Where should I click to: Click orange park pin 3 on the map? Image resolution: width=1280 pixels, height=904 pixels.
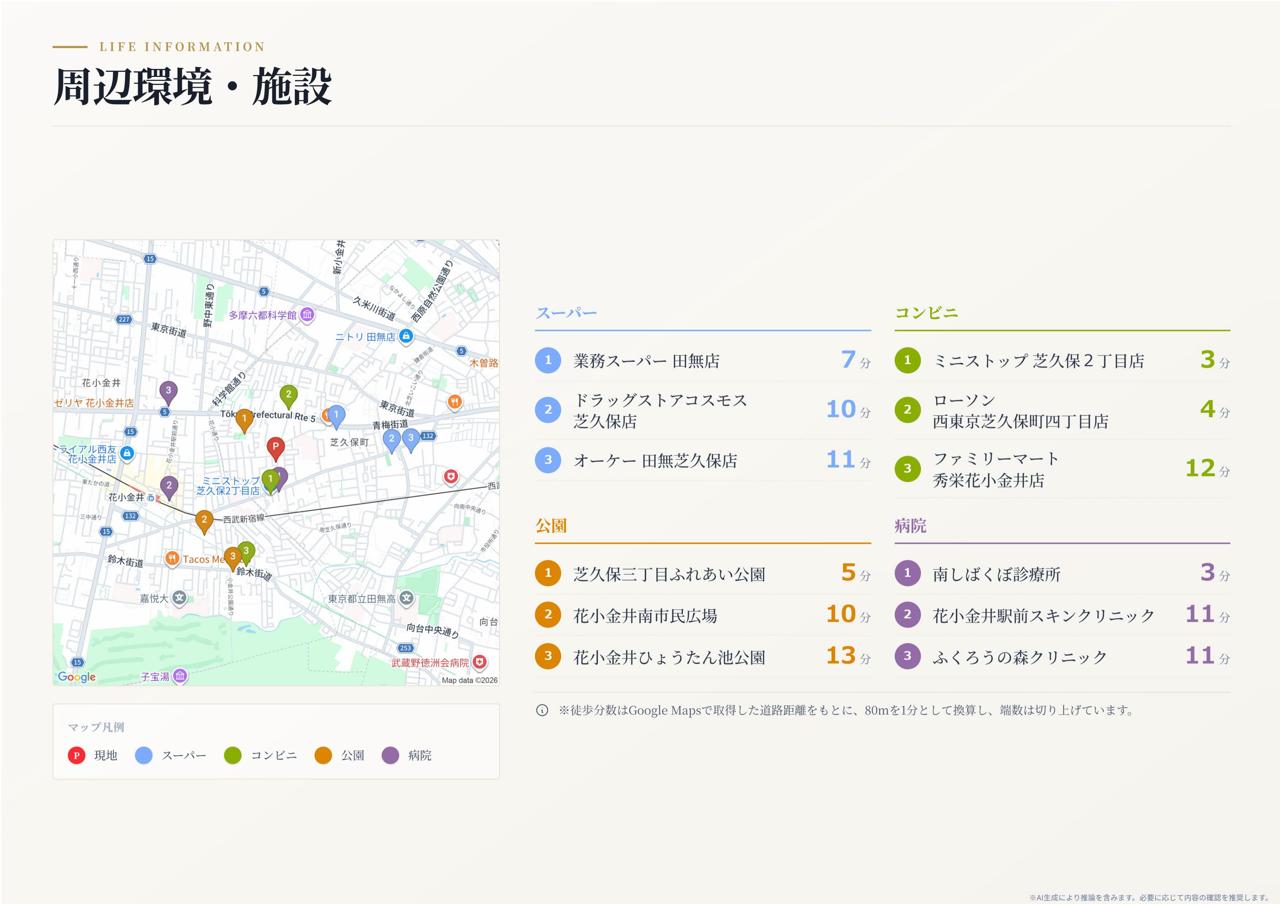tap(232, 558)
